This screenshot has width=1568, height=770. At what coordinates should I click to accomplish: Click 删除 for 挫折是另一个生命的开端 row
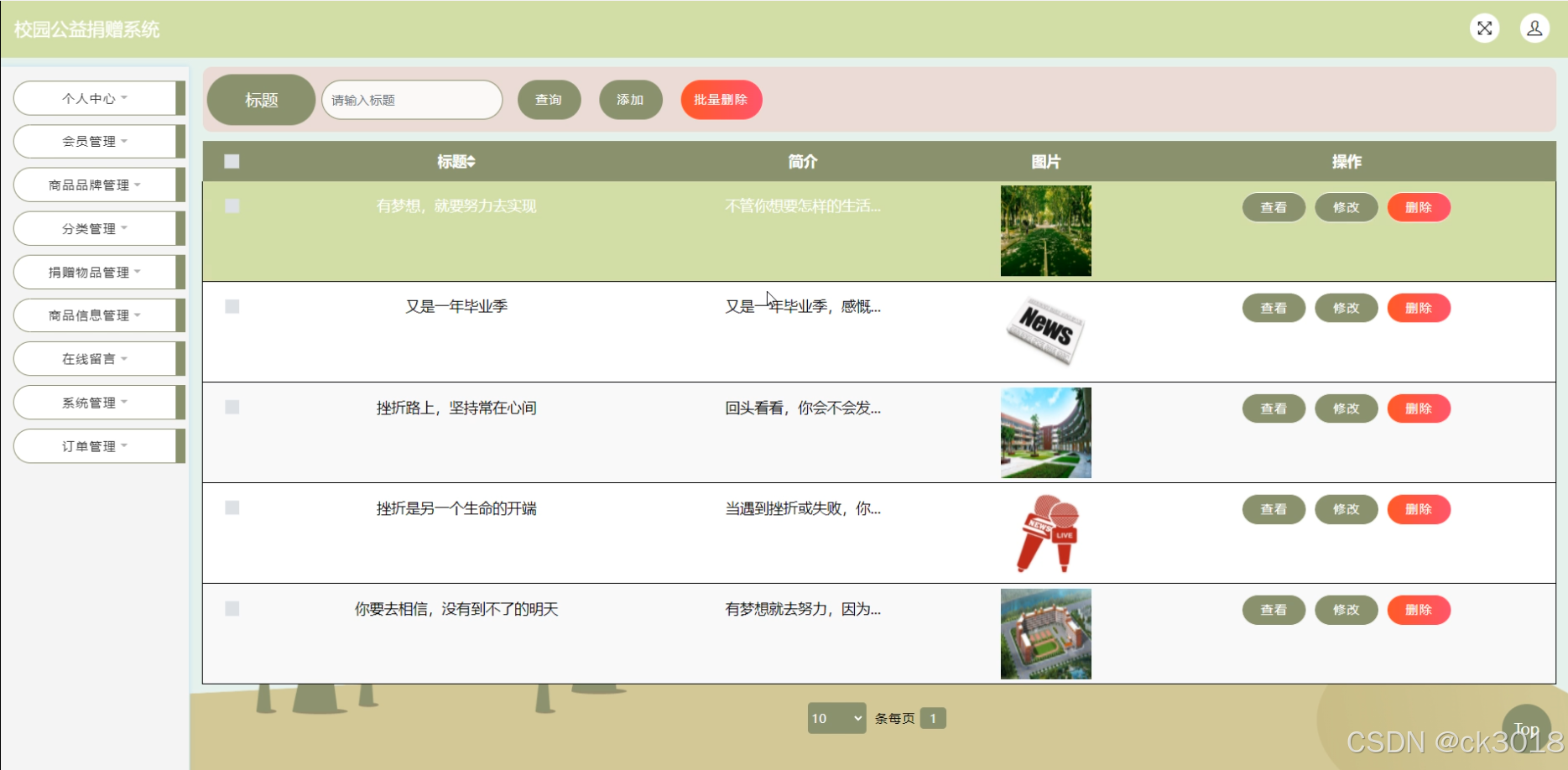click(x=1419, y=509)
